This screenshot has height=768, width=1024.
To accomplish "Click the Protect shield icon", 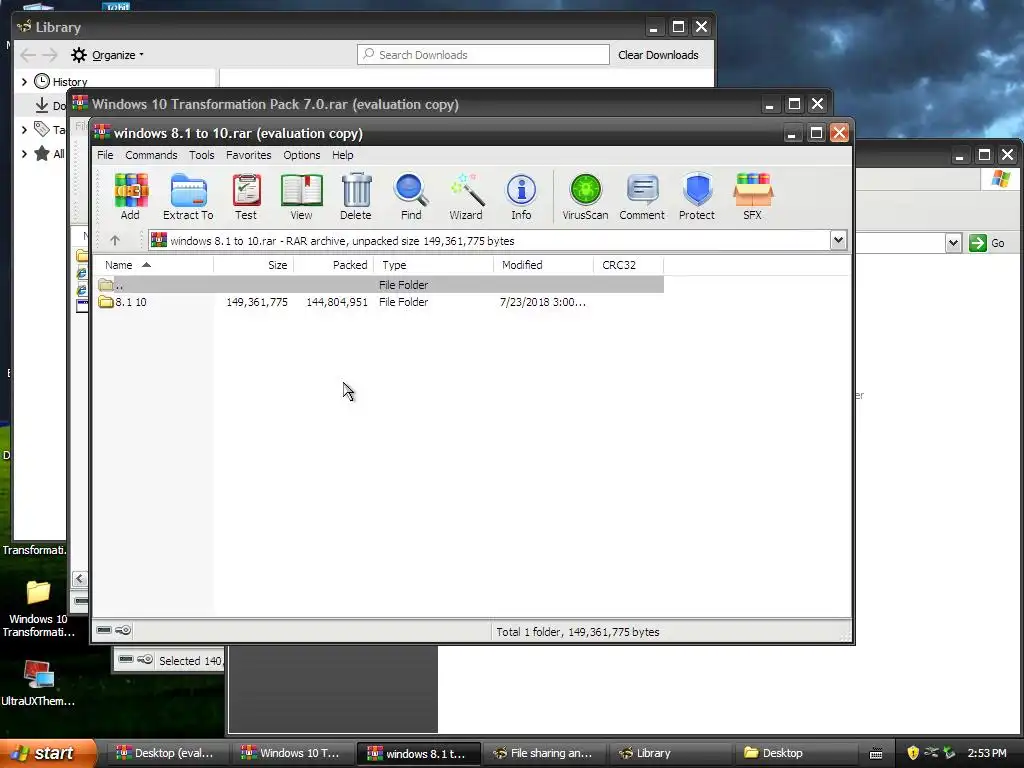I will 697,196.
